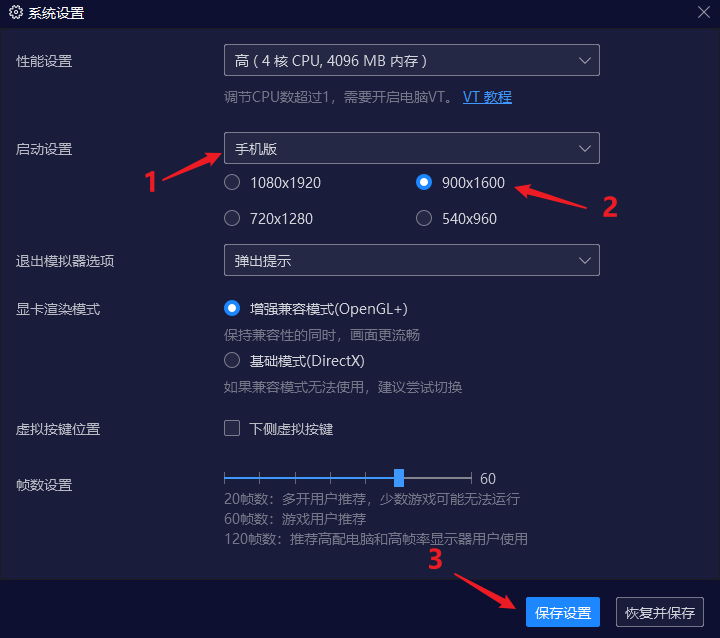This screenshot has height=638, width=720.
Task: Click the far right end of frame slider
Action: tap(471, 478)
